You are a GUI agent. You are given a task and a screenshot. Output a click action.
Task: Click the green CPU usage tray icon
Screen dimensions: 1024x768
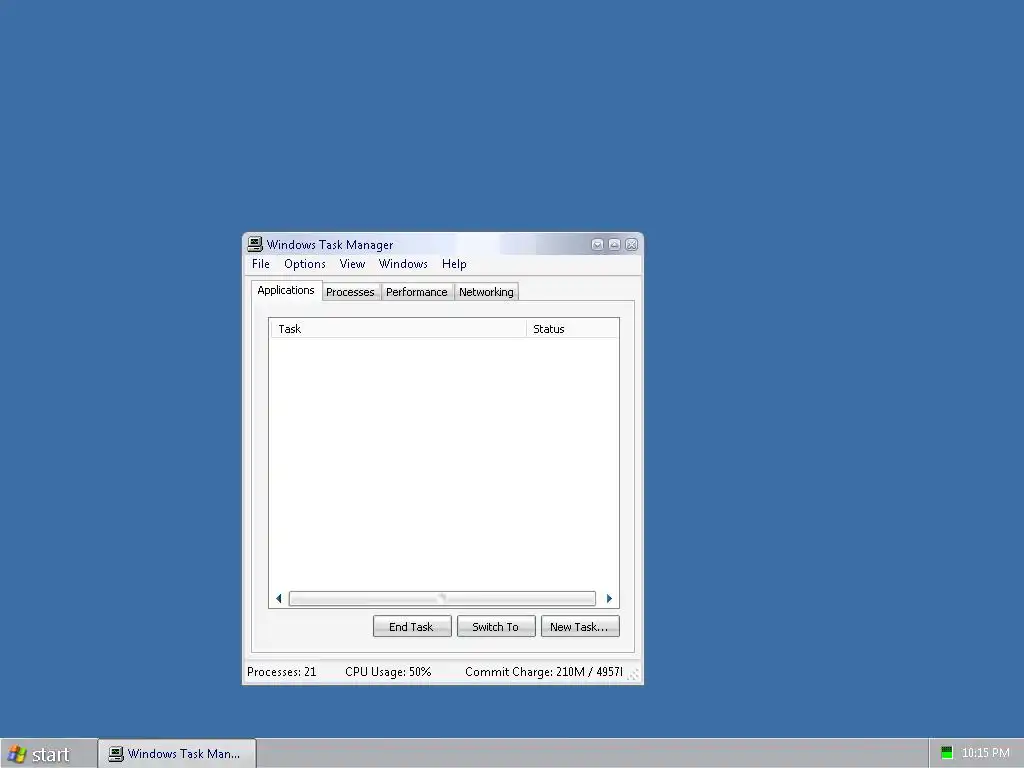tap(947, 753)
